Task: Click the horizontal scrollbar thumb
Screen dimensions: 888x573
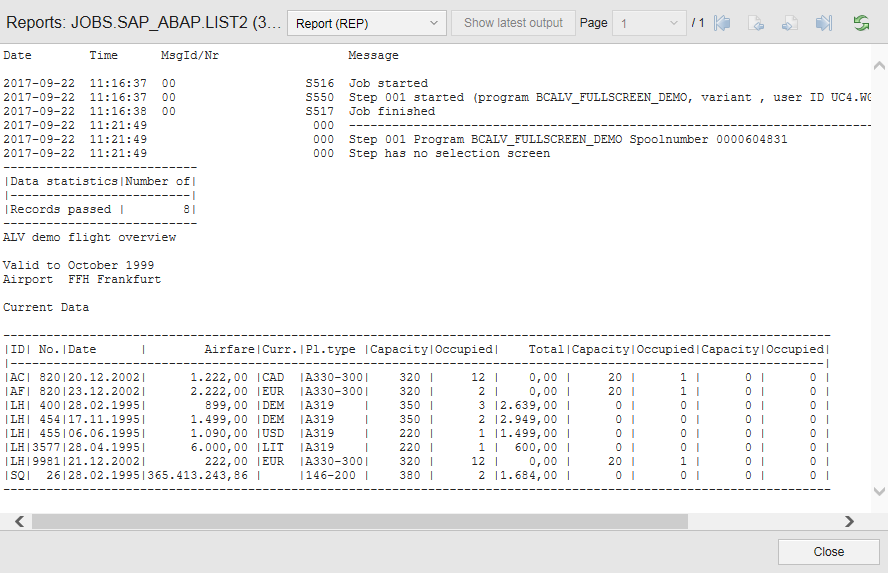Action: coord(359,522)
